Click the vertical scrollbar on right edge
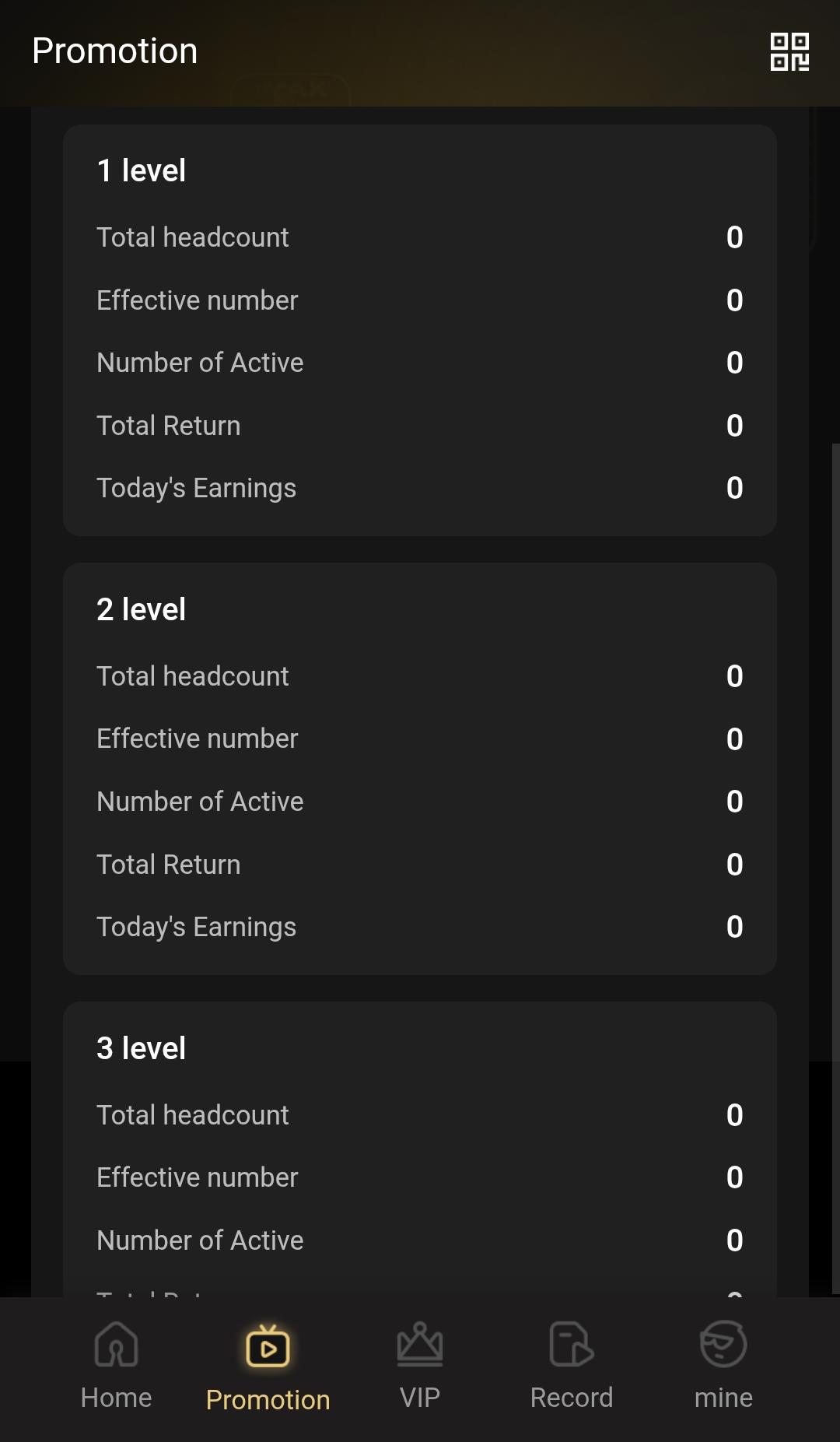The width and height of the screenshot is (840, 1442). coord(835,856)
